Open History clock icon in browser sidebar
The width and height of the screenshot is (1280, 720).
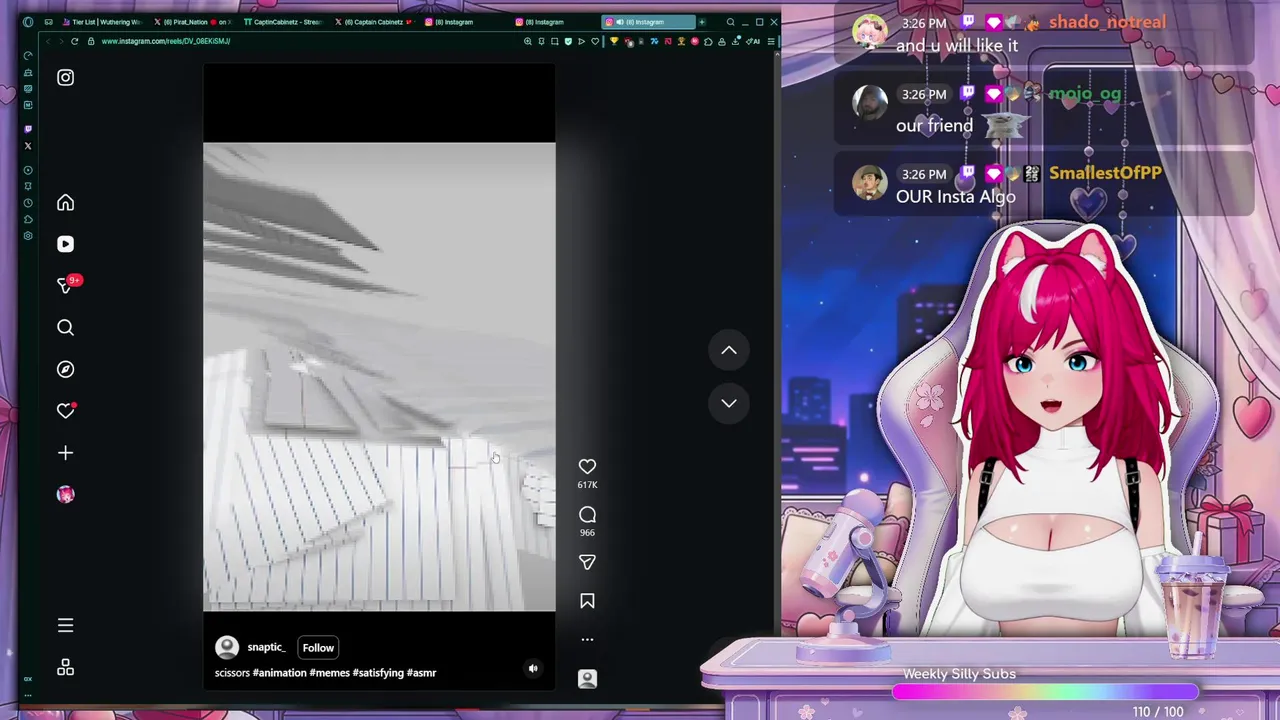point(28,203)
